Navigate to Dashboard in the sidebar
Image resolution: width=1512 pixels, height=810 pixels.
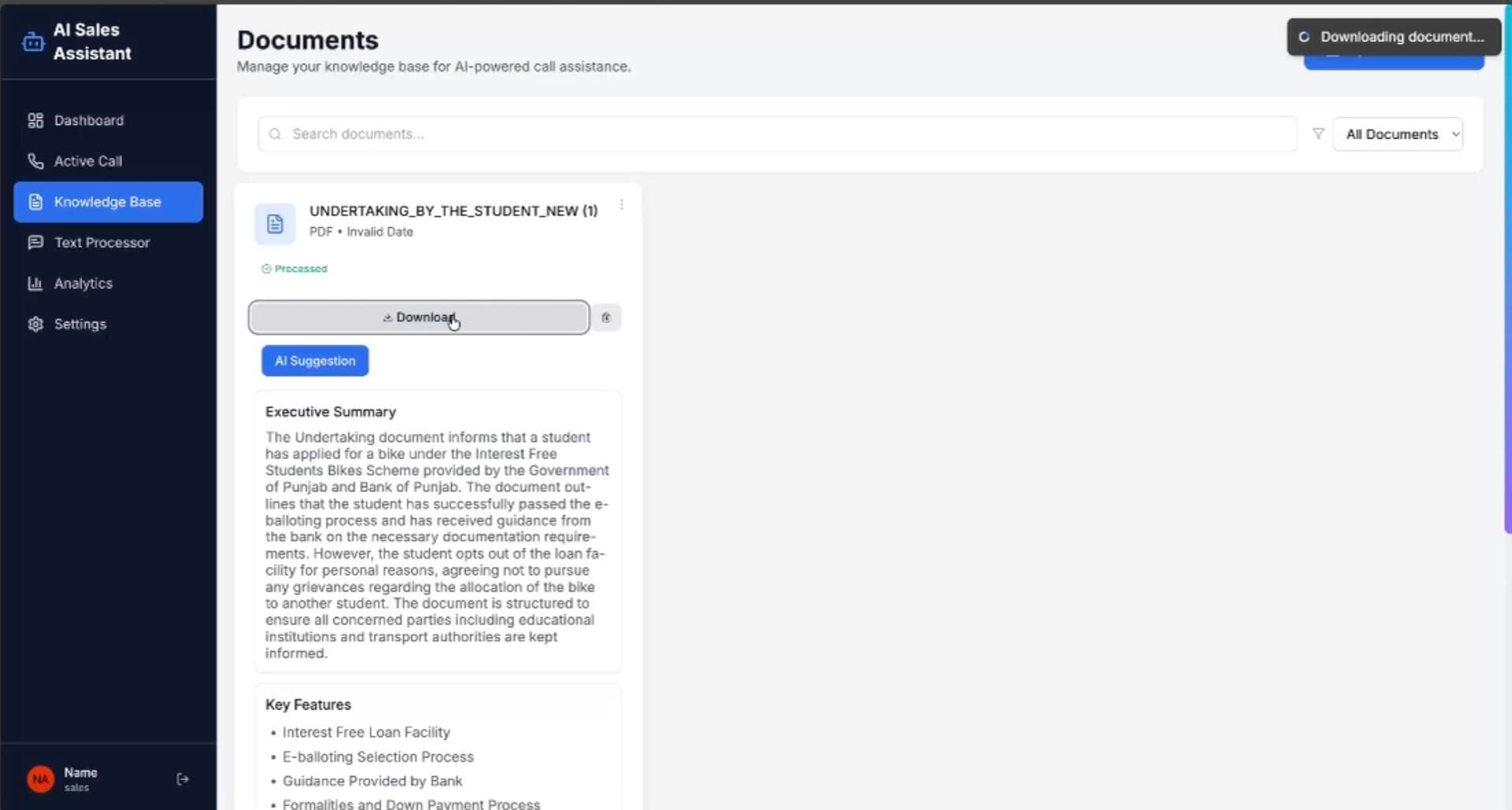[88, 121]
